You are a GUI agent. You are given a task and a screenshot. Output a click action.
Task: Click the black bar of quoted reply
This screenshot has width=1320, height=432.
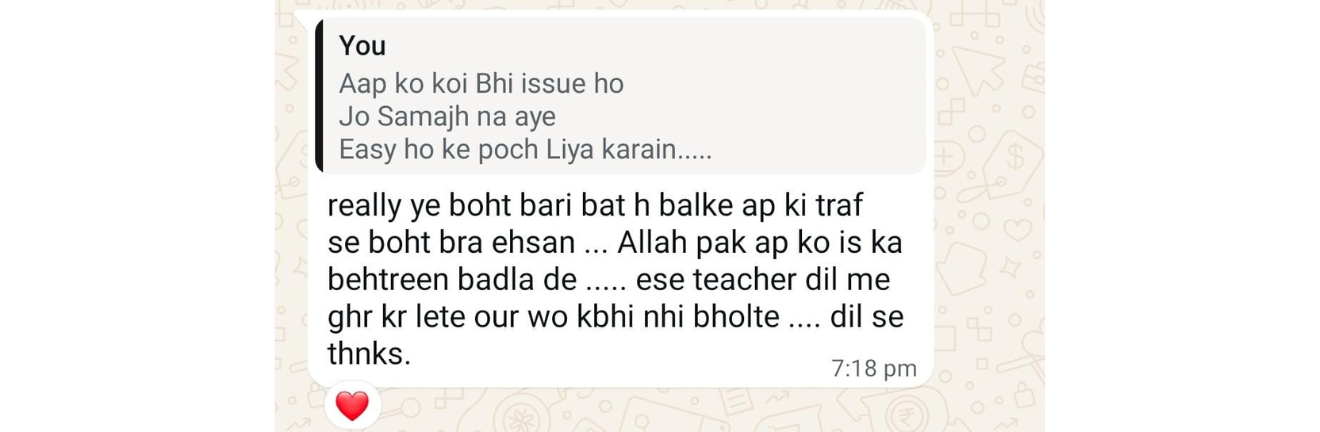click(318, 97)
